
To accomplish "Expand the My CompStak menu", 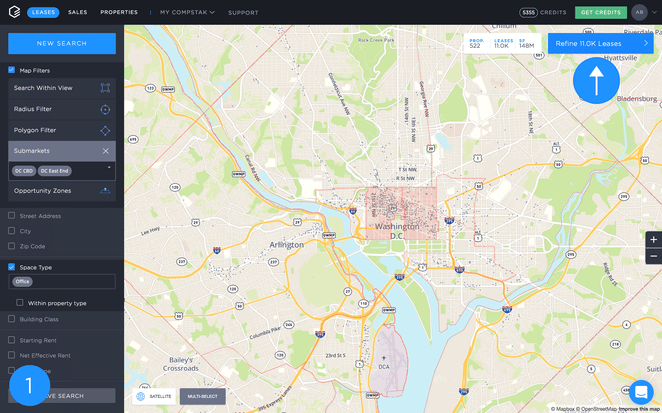I will coord(187,12).
